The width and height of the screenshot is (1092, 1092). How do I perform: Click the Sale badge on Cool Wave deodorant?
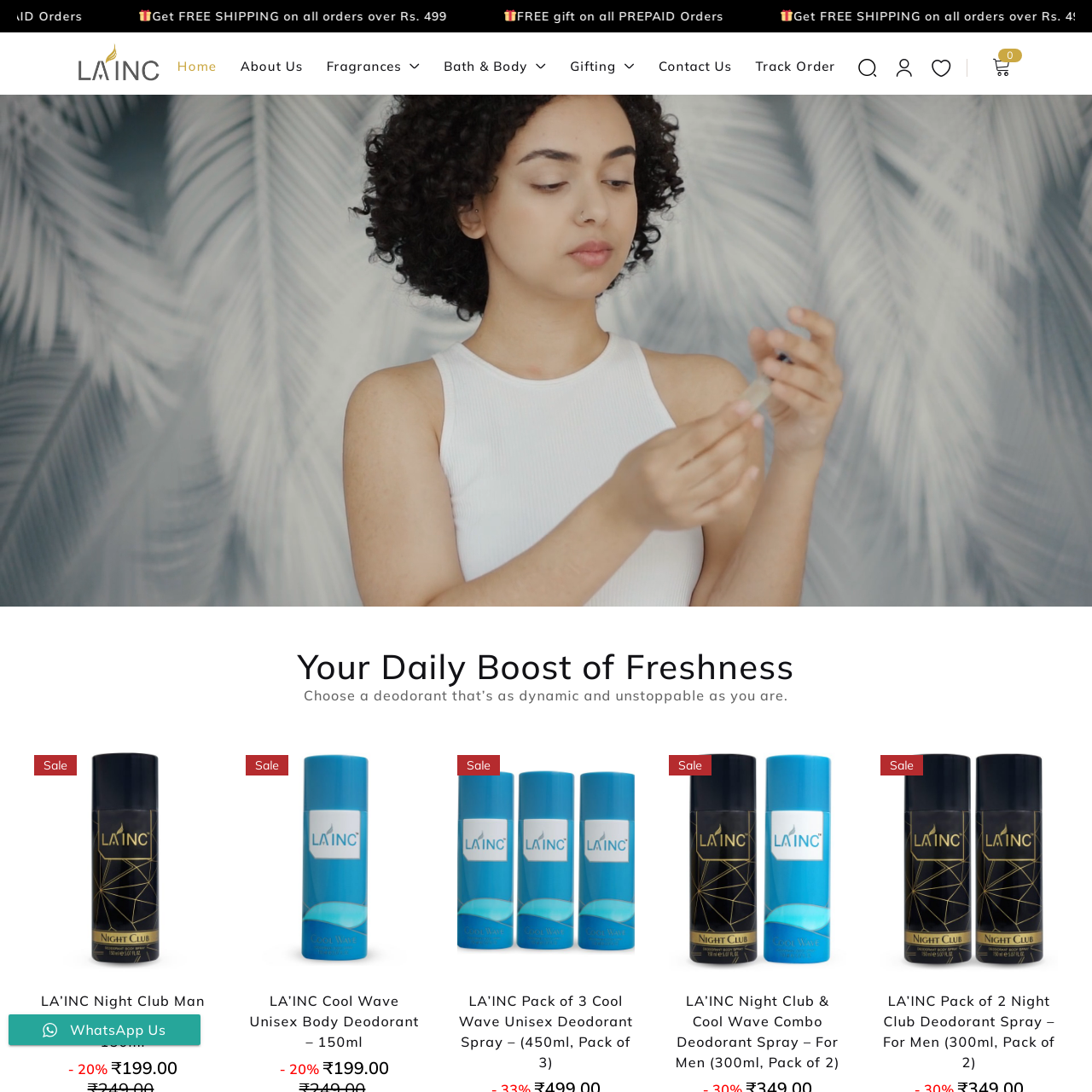coord(267,765)
